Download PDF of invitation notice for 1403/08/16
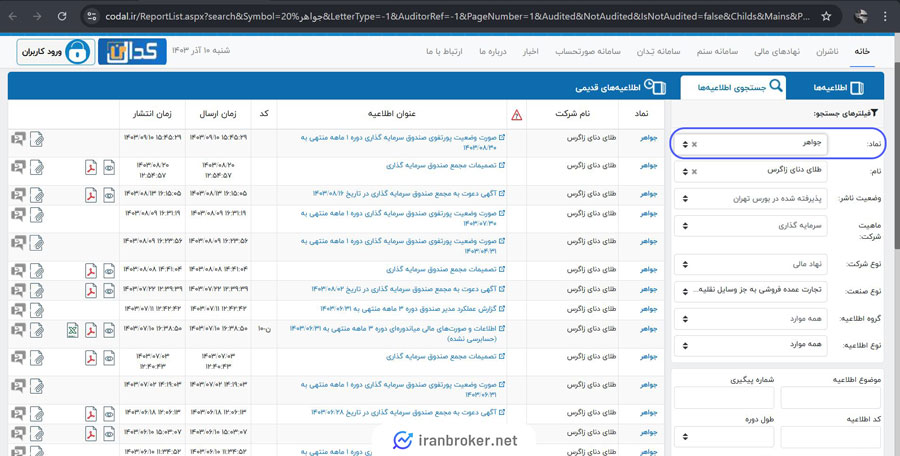Image resolution: width=900 pixels, height=456 pixels. (x=91, y=195)
